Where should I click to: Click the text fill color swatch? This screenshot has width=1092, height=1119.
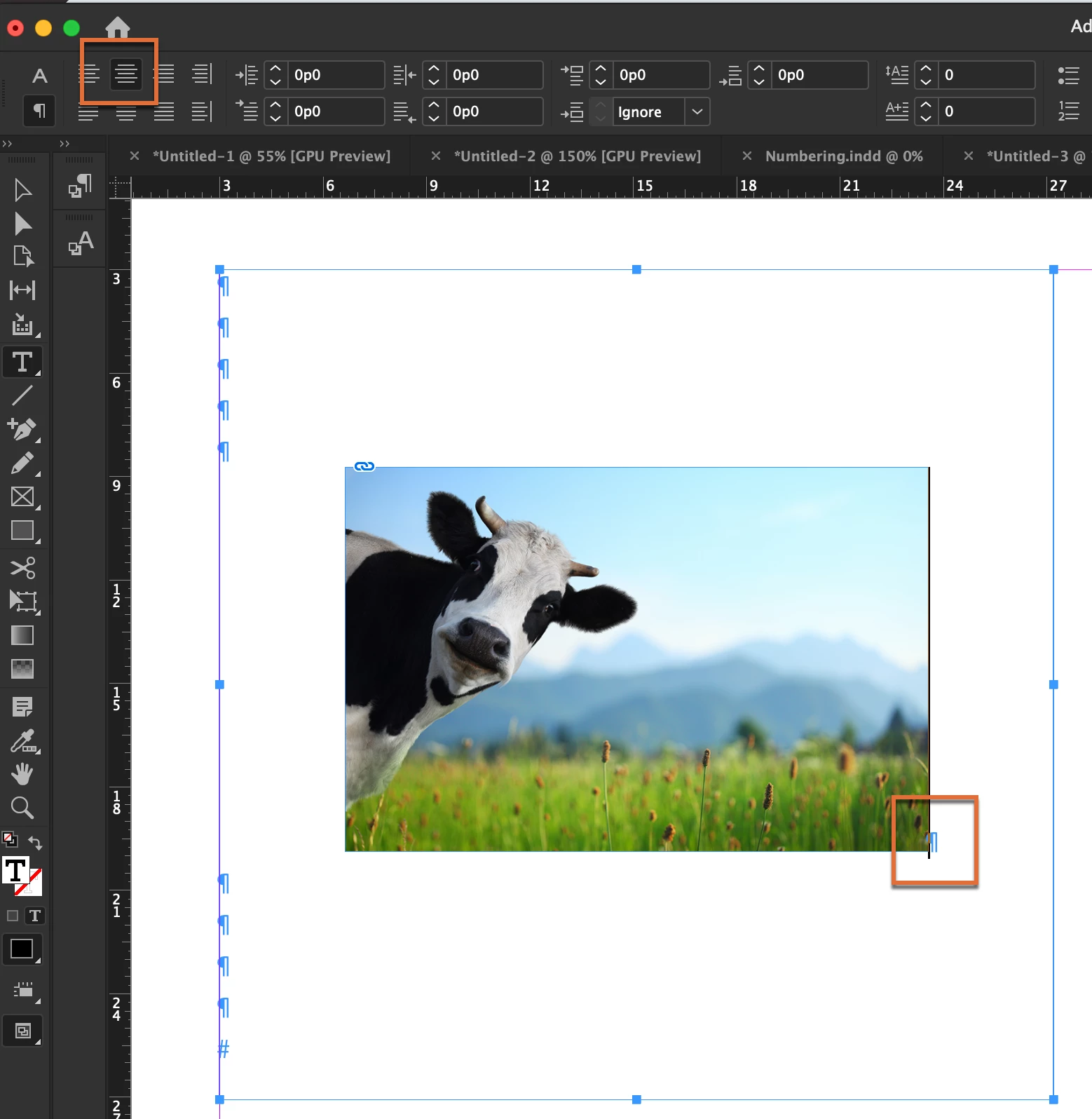(x=15, y=870)
